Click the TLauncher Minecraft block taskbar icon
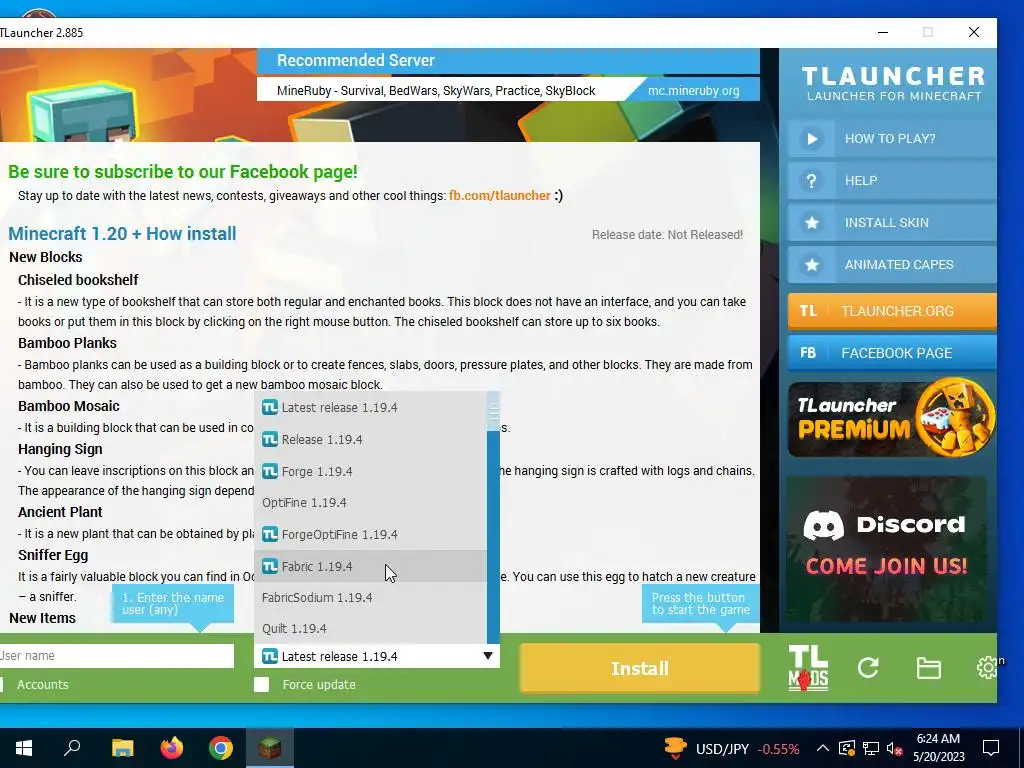 point(270,747)
